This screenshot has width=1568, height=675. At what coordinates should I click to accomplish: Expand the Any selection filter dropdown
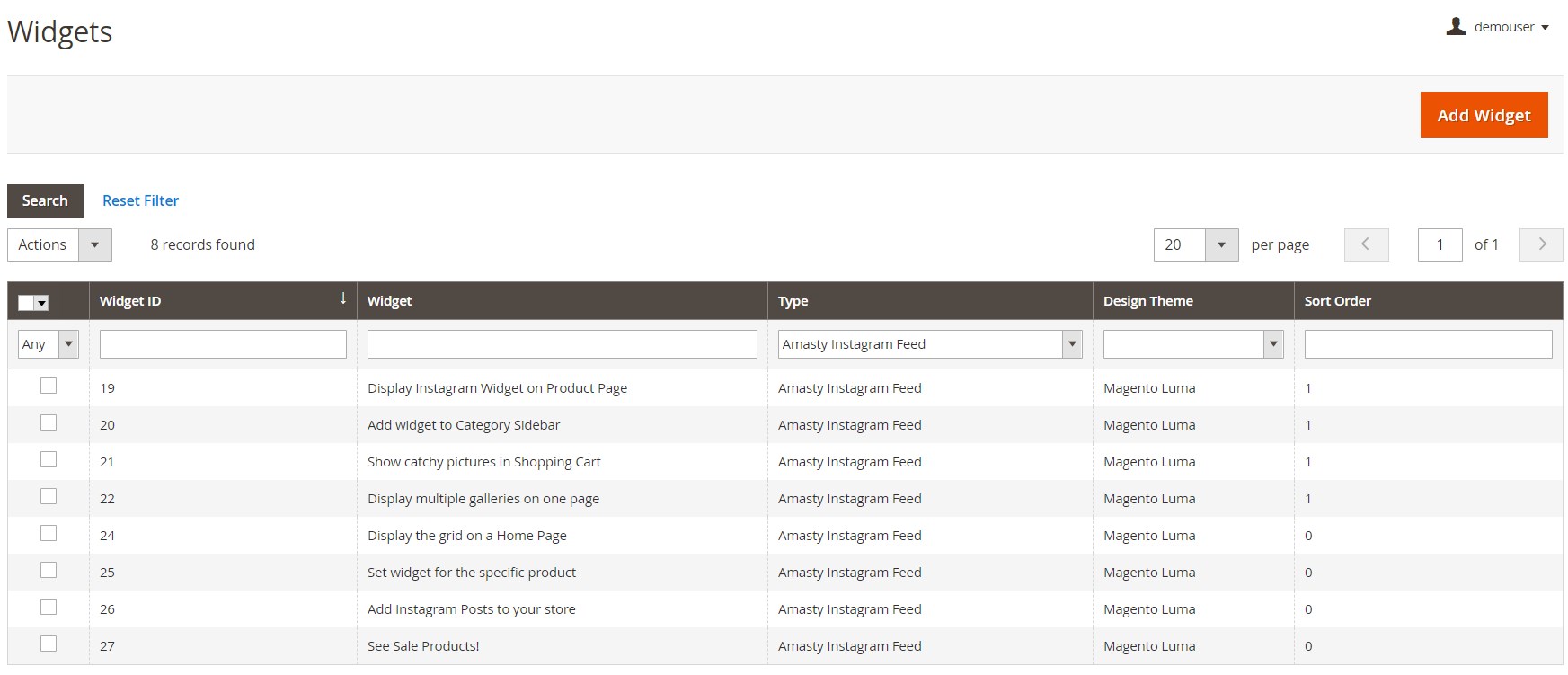tap(49, 344)
